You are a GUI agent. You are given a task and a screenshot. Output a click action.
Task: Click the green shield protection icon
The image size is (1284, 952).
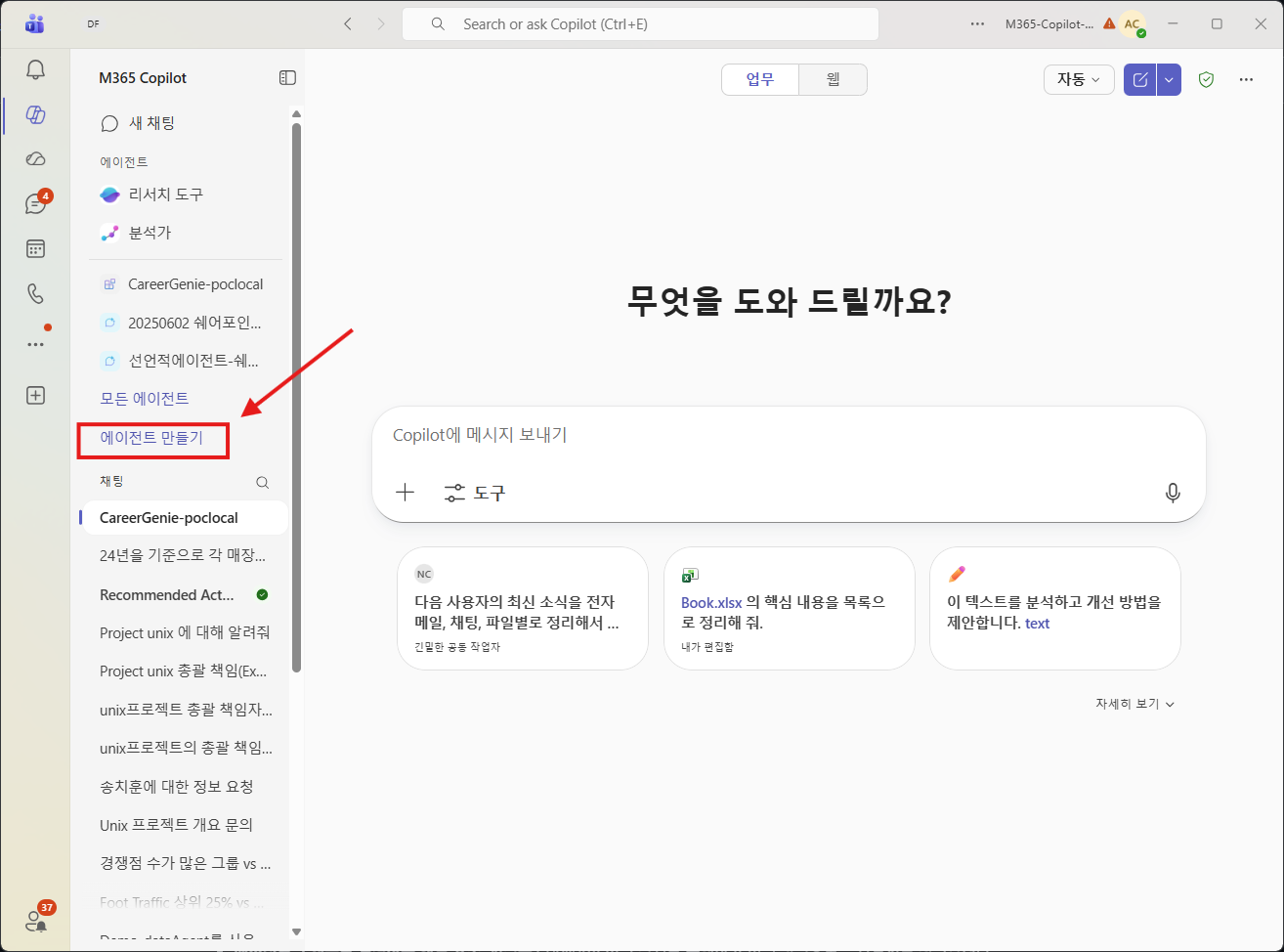pos(1206,79)
